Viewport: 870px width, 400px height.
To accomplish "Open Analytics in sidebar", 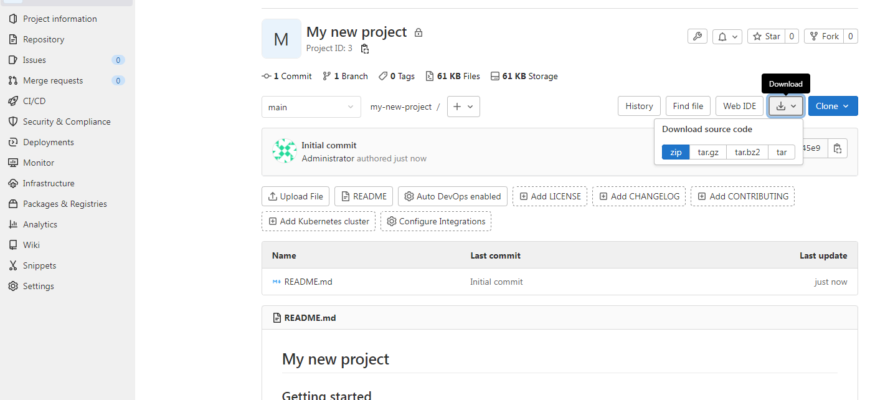I will (x=39, y=224).
